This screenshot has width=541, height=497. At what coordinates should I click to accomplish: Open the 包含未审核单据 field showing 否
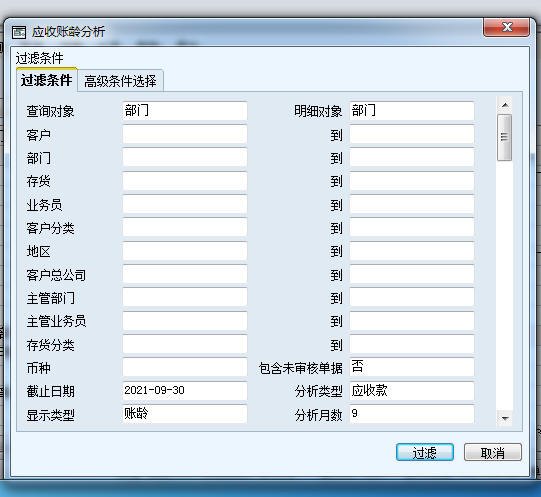[x=412, y=367]
